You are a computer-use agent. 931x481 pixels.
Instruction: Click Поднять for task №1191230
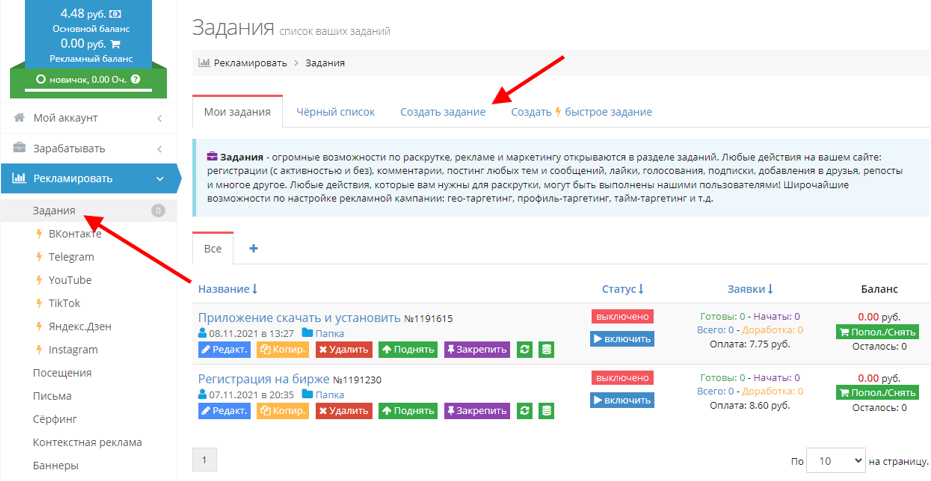[x=408, y=411]
